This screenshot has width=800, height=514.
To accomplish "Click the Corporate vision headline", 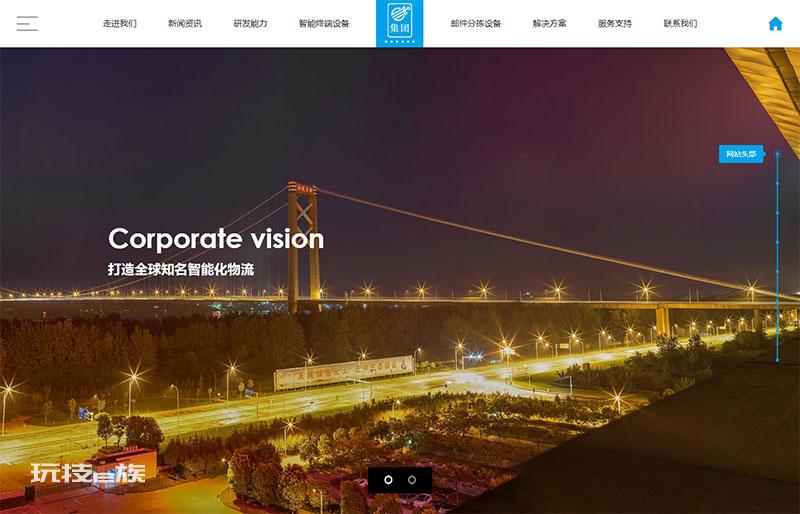I will click(x=216, y=239).
